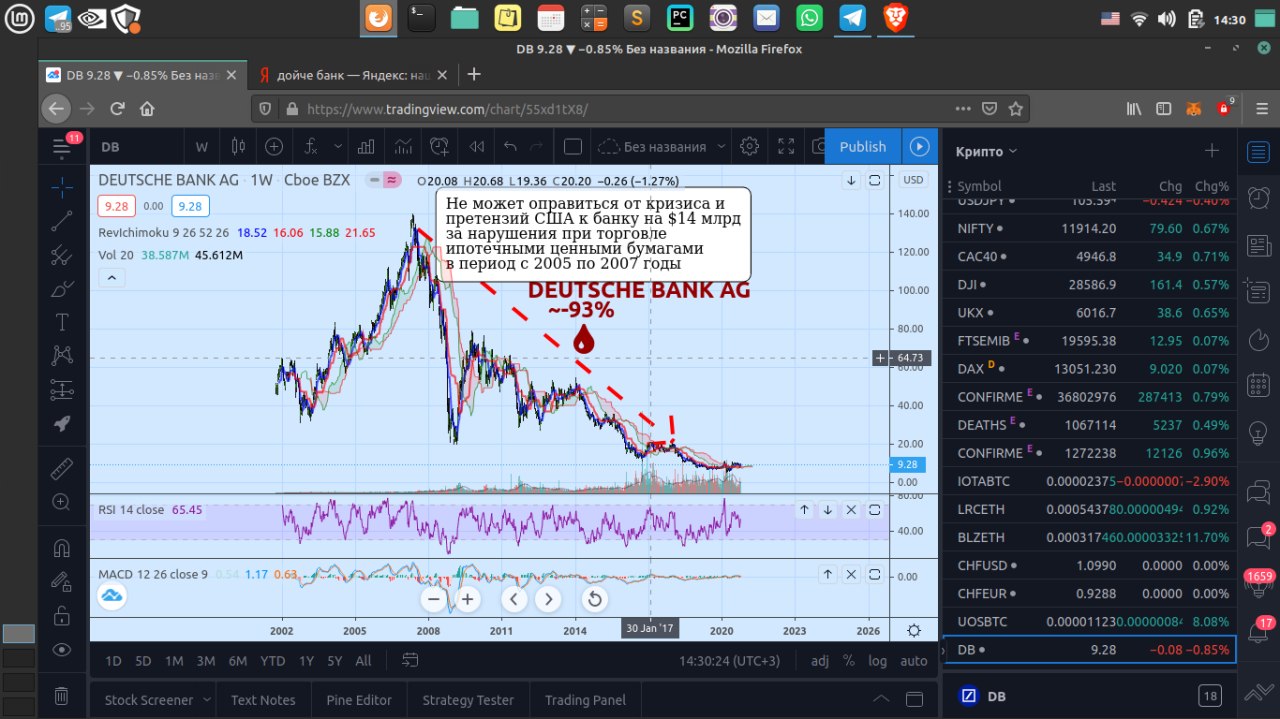Screen dimensions: 1280x719
Task: Launch the Brave browser from the panel
Action: coord(894,18)
